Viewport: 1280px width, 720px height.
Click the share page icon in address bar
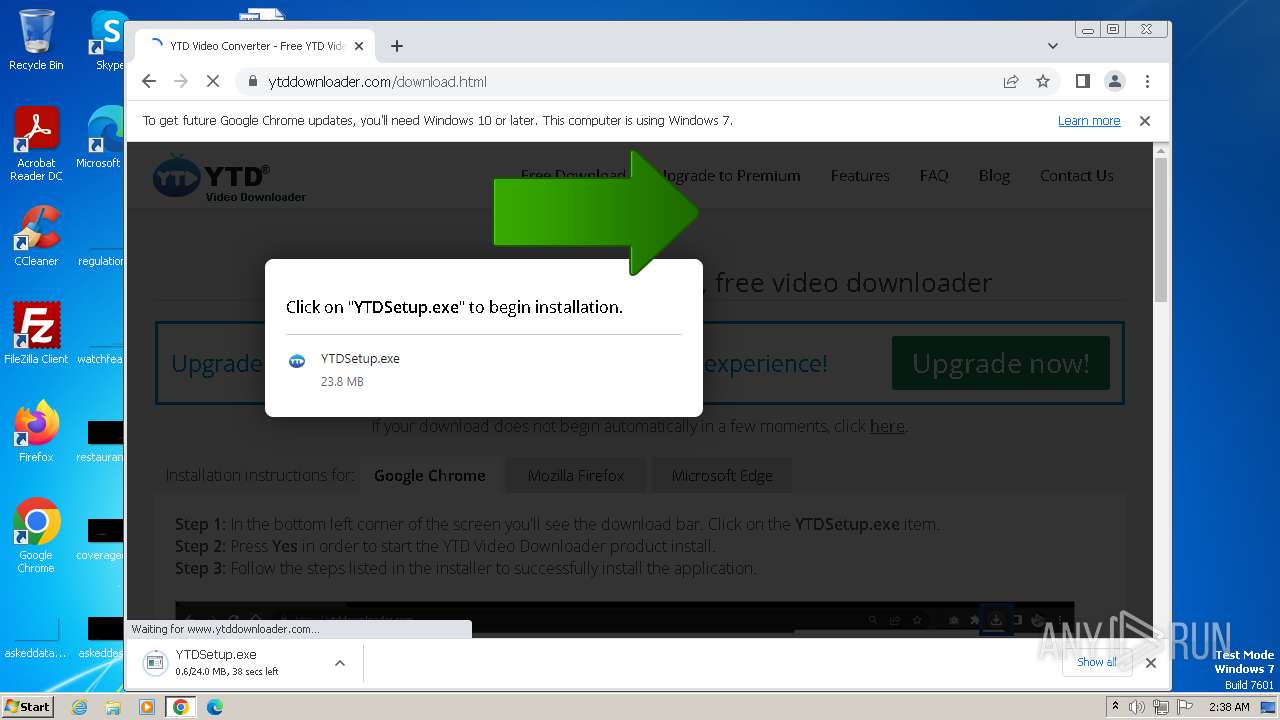point(1011,81)
